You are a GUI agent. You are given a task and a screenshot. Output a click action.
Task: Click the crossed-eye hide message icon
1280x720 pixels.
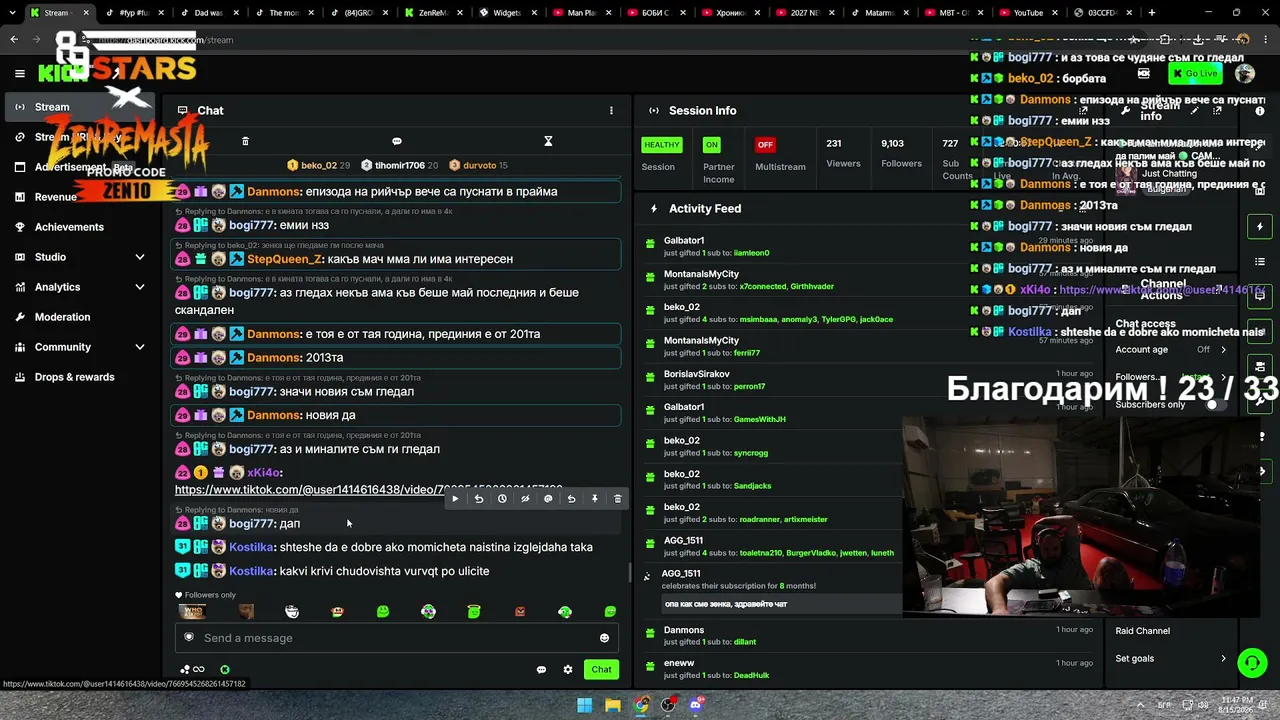click(x=525, y=498)
